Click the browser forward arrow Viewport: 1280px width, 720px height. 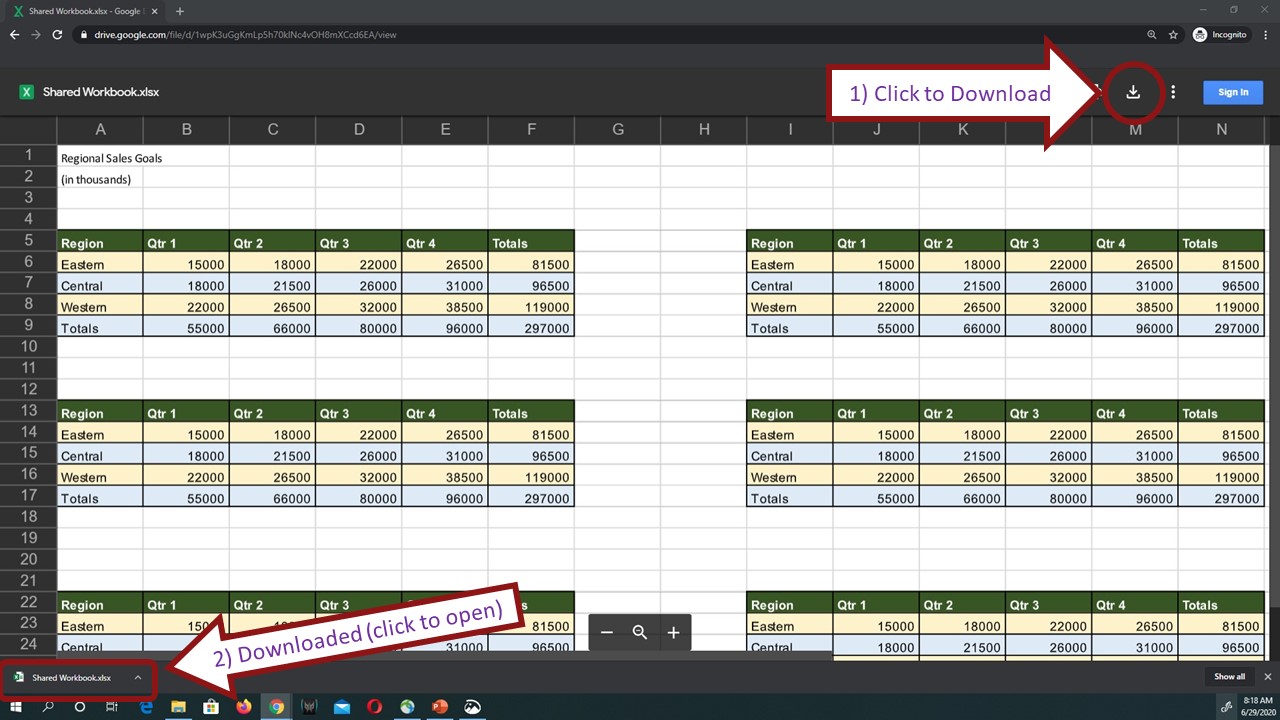(36, 34)
